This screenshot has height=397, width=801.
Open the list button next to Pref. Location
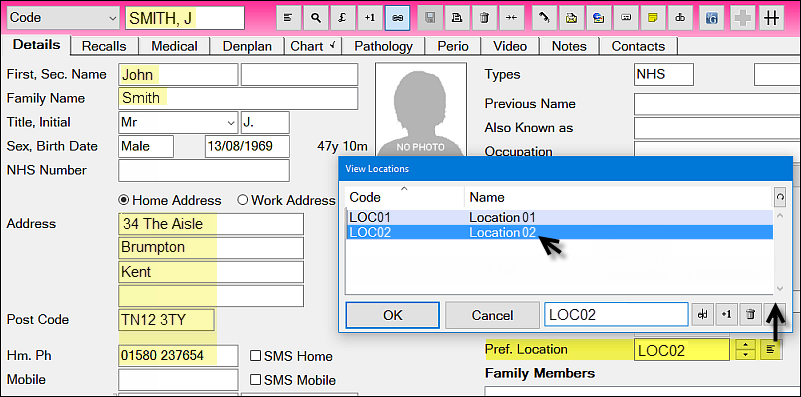tap(771, 349)
